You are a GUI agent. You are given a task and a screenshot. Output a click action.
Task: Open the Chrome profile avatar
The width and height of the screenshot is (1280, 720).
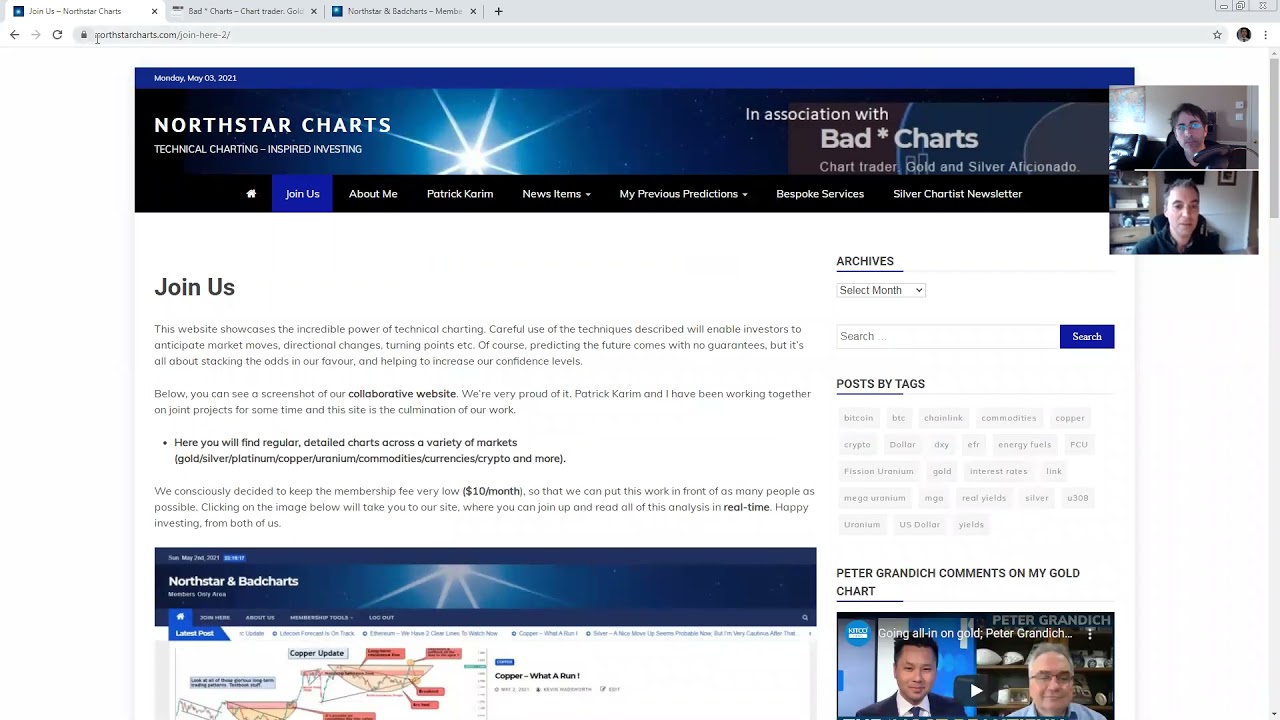point(1244,35)
